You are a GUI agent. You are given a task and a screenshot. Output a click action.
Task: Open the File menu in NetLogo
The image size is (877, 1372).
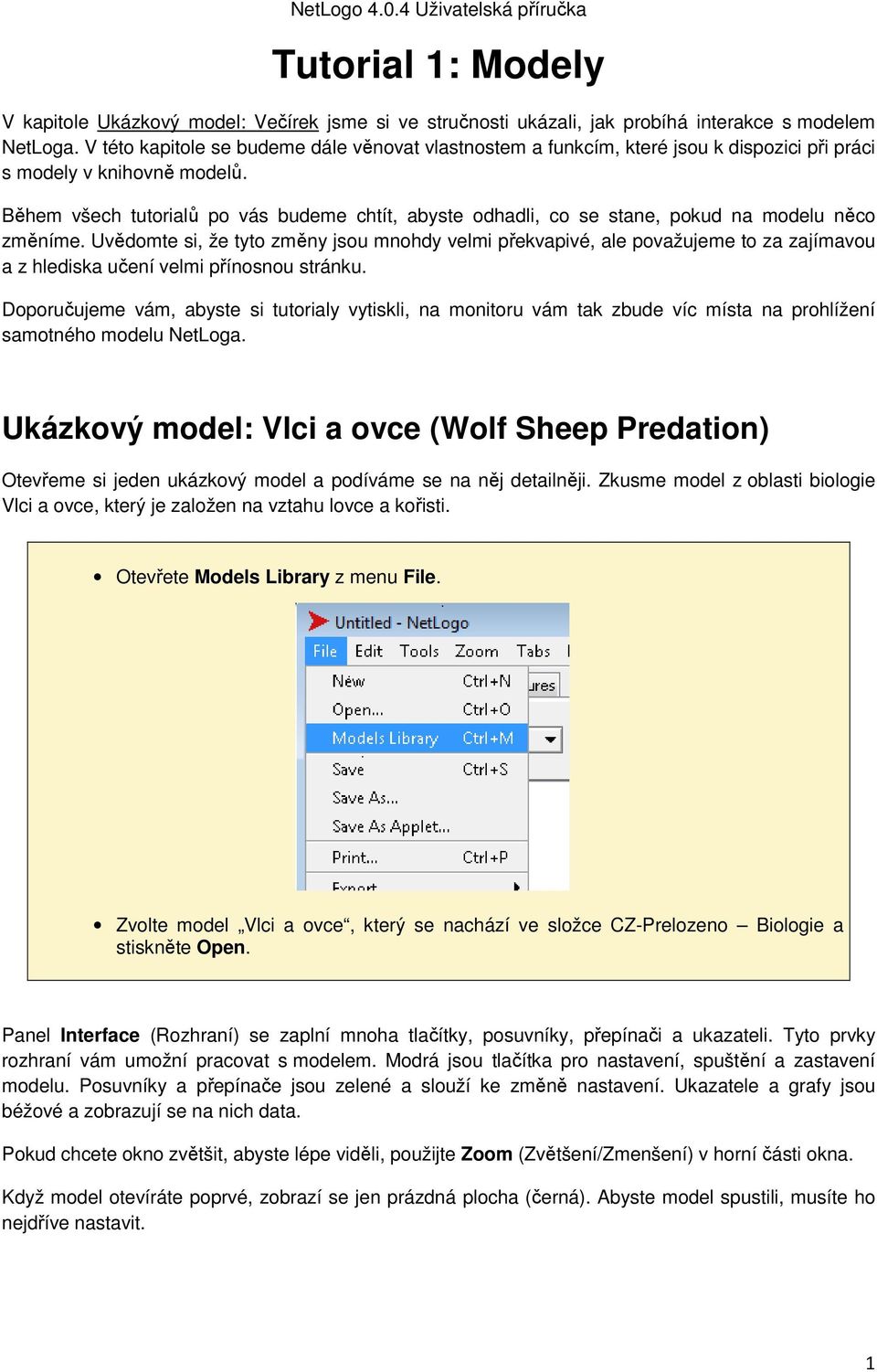[x=325, y=651]
